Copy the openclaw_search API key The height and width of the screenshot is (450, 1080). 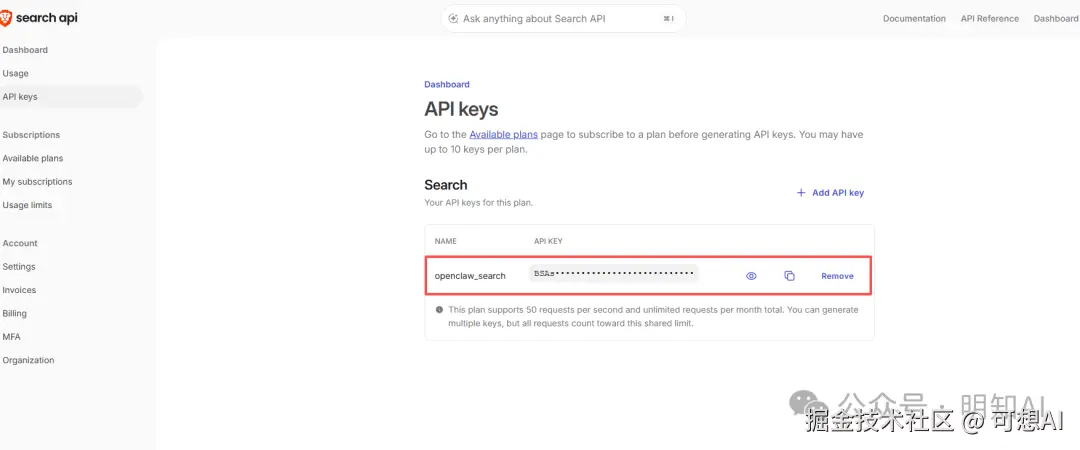(x=789, y=276)
